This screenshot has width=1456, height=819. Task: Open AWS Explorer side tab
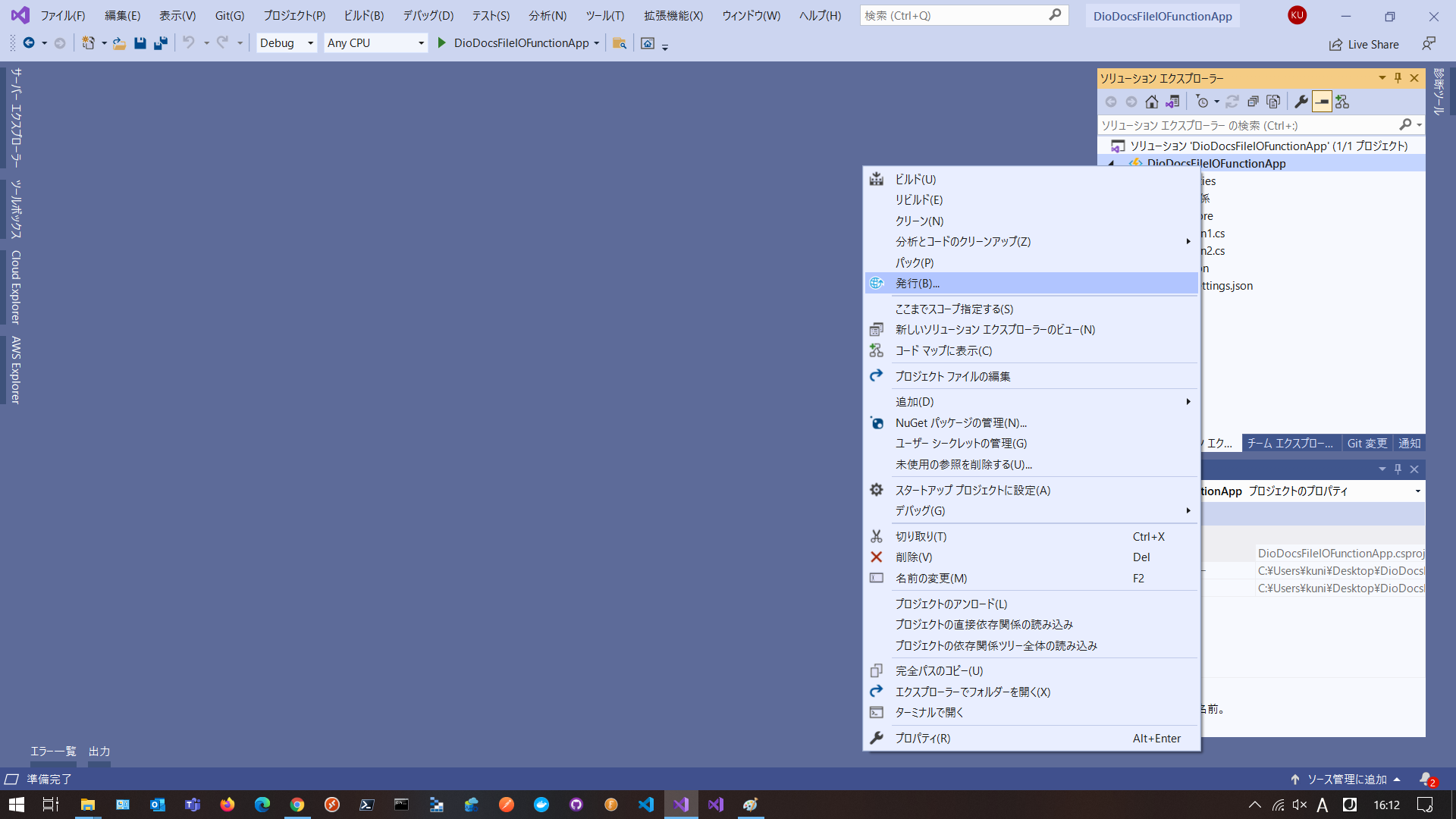(x=16, y=370)
